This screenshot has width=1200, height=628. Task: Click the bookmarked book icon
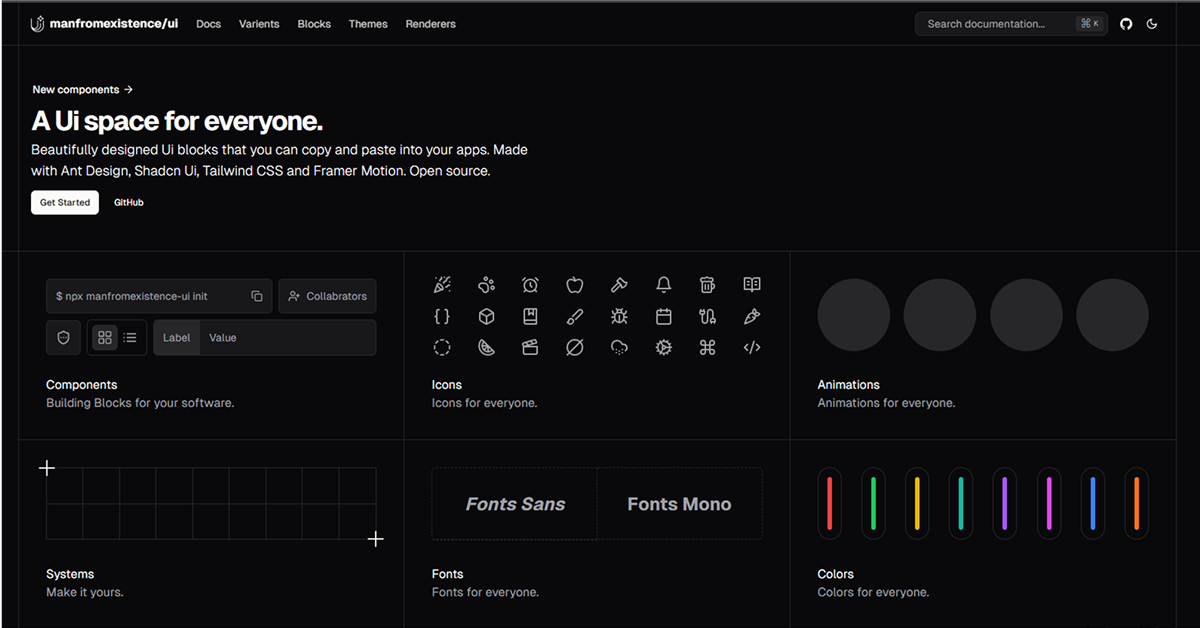pyautogui.click(x=530, y=316)
